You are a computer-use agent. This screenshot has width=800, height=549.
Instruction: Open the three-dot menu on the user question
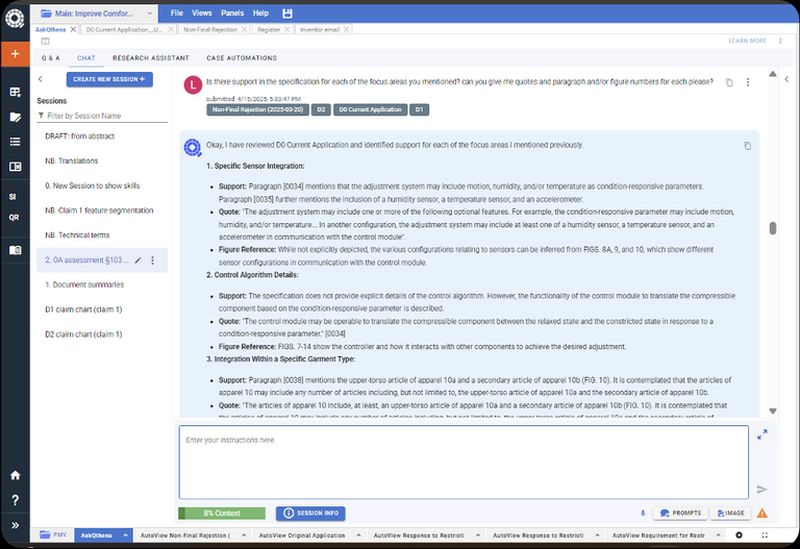tap(747, 82)
